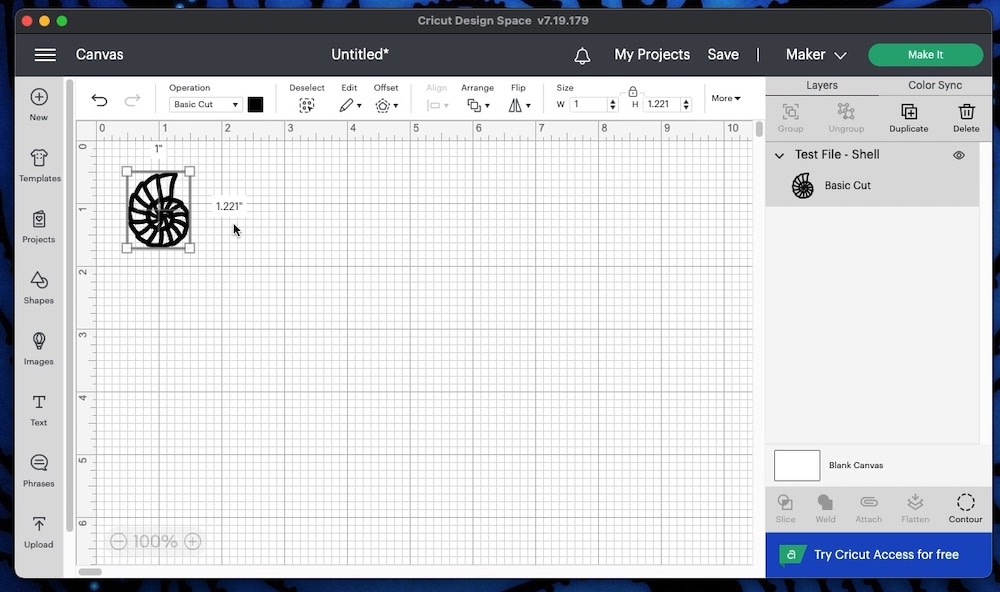Image resolution: width=1000 pixels, height=592 pixels.
Task: Click the canvas vertical scrollbar
Action: pyautogui.click(x=759, y=130)
